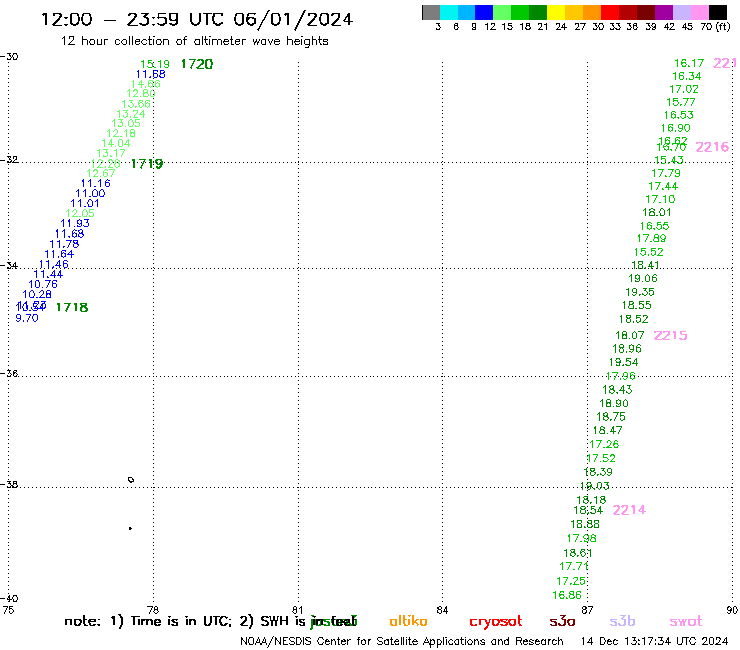Select the lavender 's3b' legend label
740x650 pixels.
coord(622,621)
